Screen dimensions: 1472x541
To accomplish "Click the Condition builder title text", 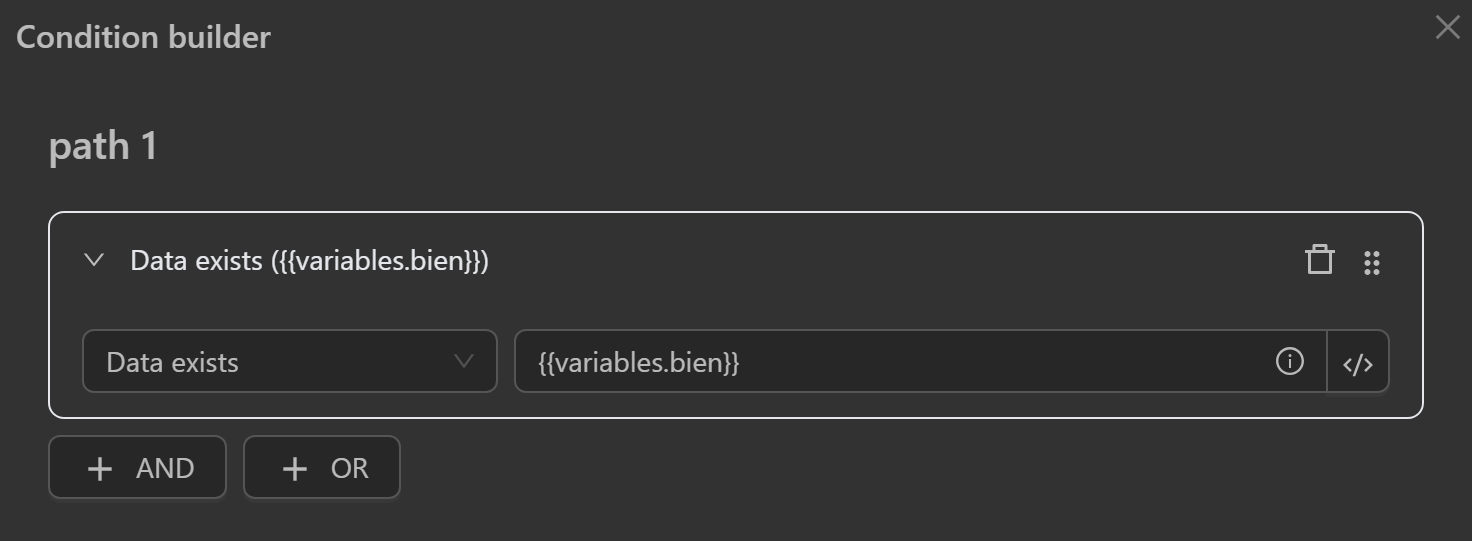I will tap(143, 37).
